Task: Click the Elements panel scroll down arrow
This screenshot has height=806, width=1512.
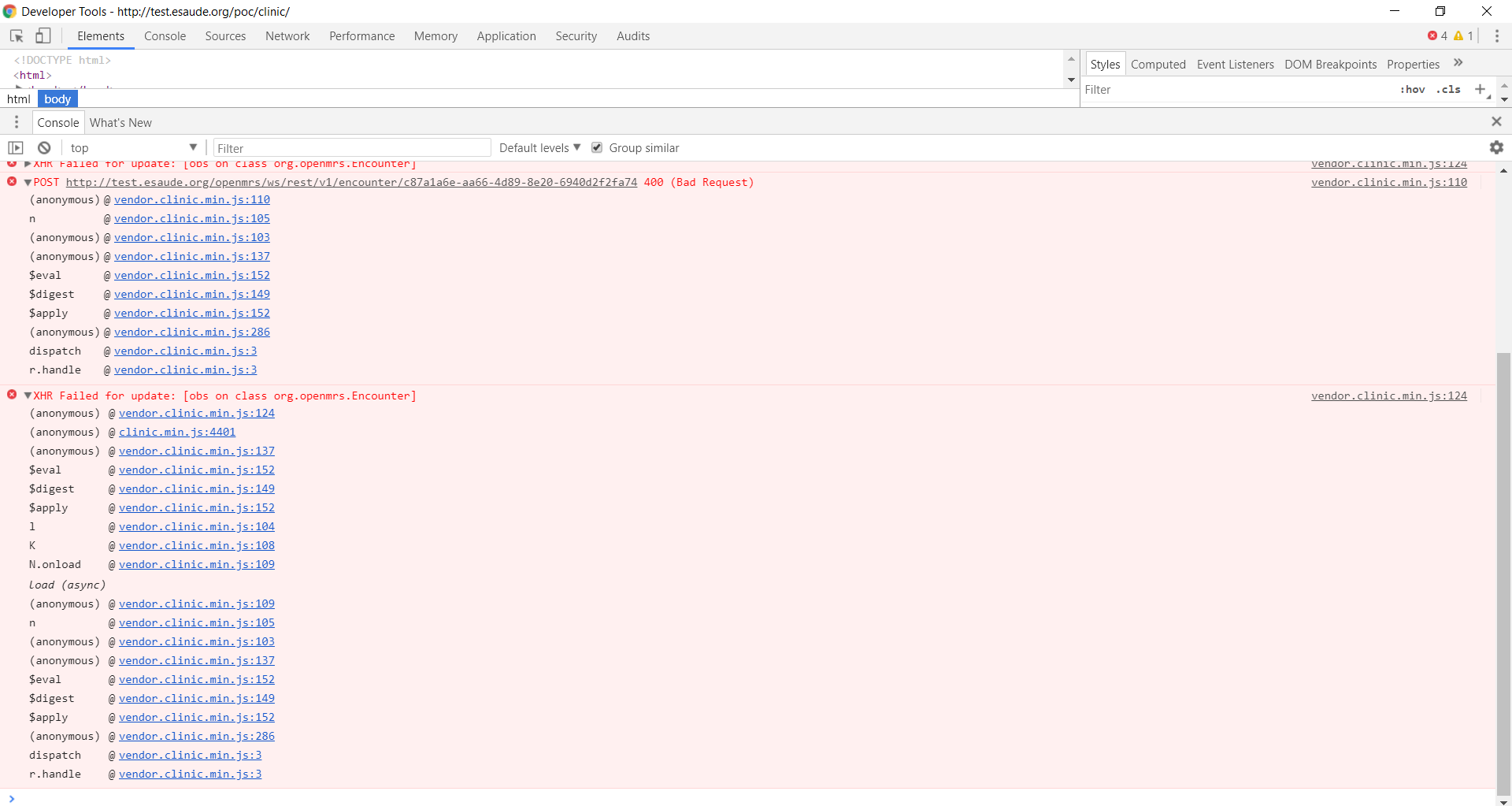Action: [1071, 80]
